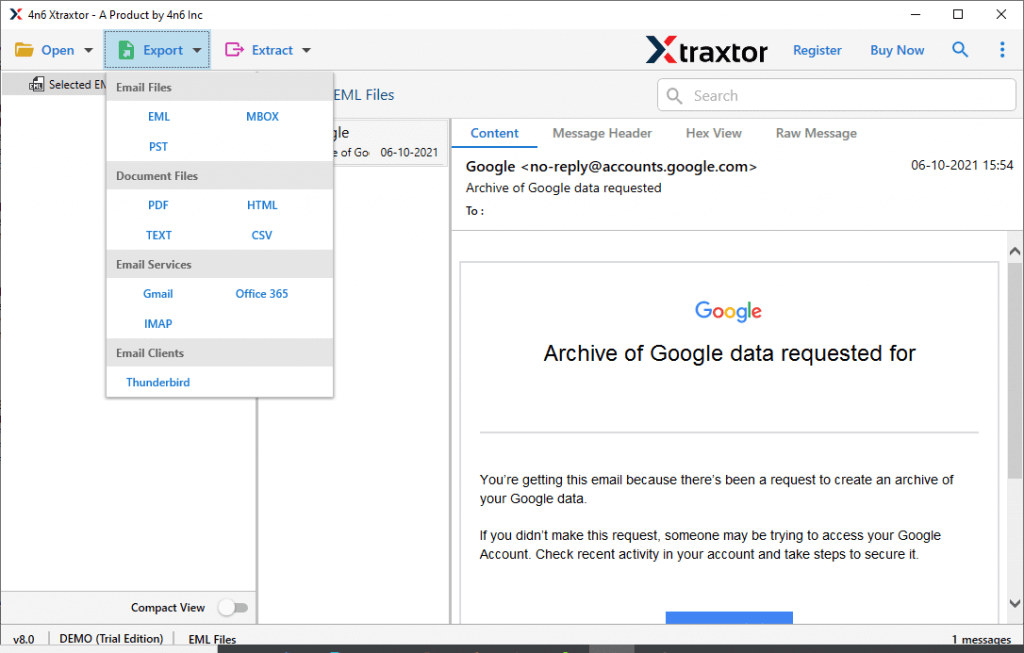Image resolution: width=1024 pixels, height=653 pixels.
Task: Click the Register link
Action: pyautogui.click(x=817, y=50)
